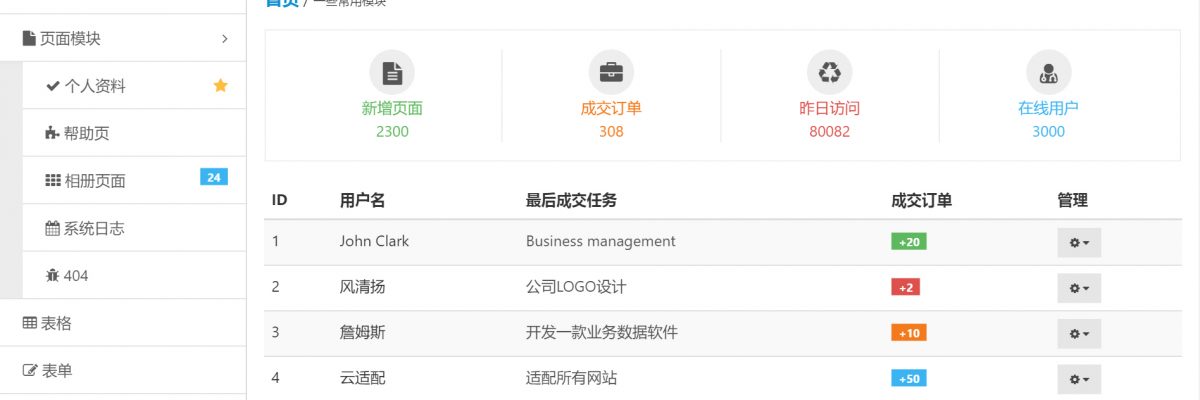The image size is (1200, 400).
Task: Select 表格 in the sidebar menu
Action: (x=56, y=323)
